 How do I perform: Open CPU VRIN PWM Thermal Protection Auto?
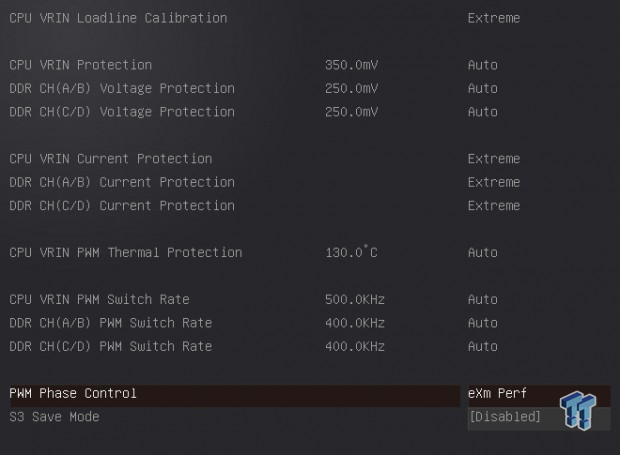pyautogui.click(x=482, y=253)
